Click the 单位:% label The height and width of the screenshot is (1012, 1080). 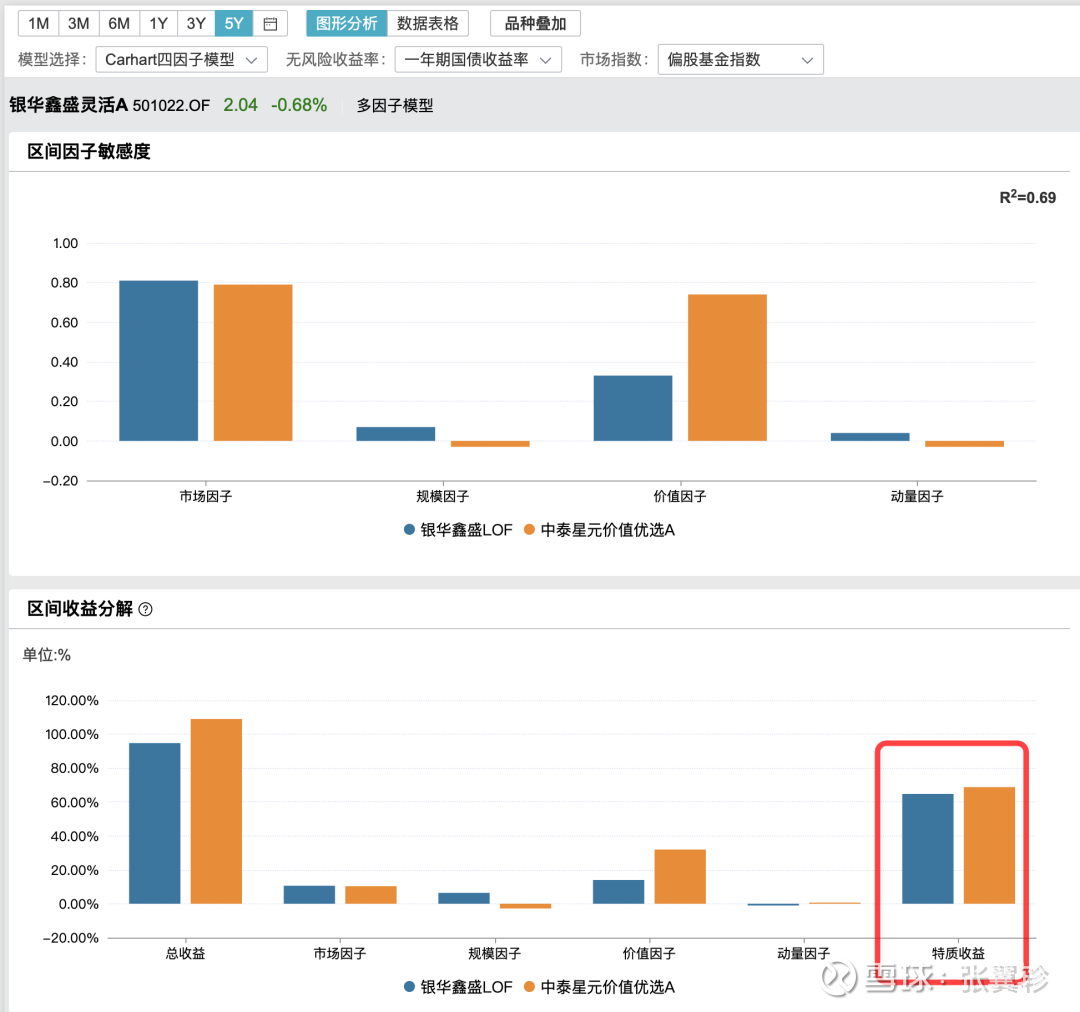[x=47, y=654]
